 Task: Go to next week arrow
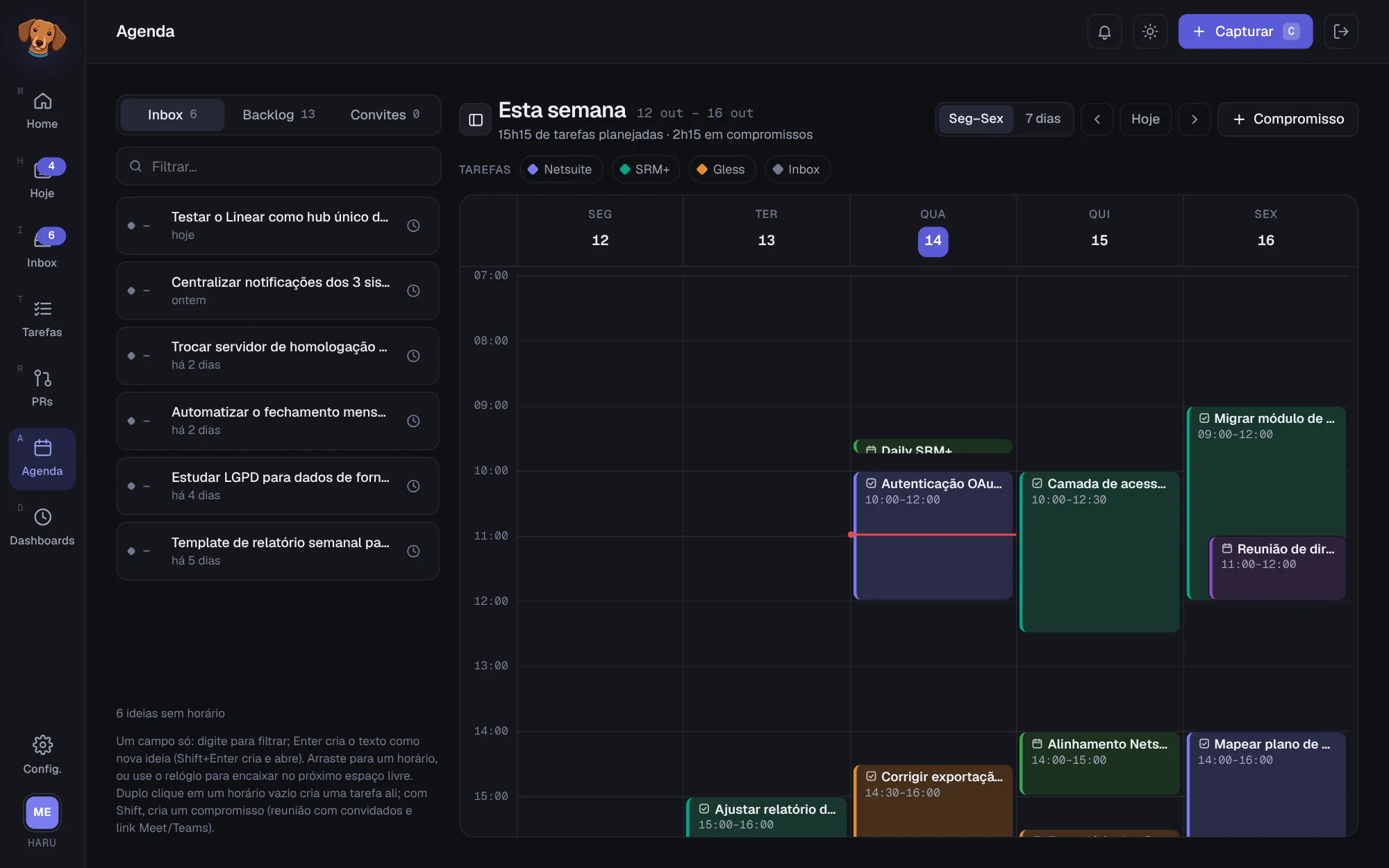tap(1195, 119)
